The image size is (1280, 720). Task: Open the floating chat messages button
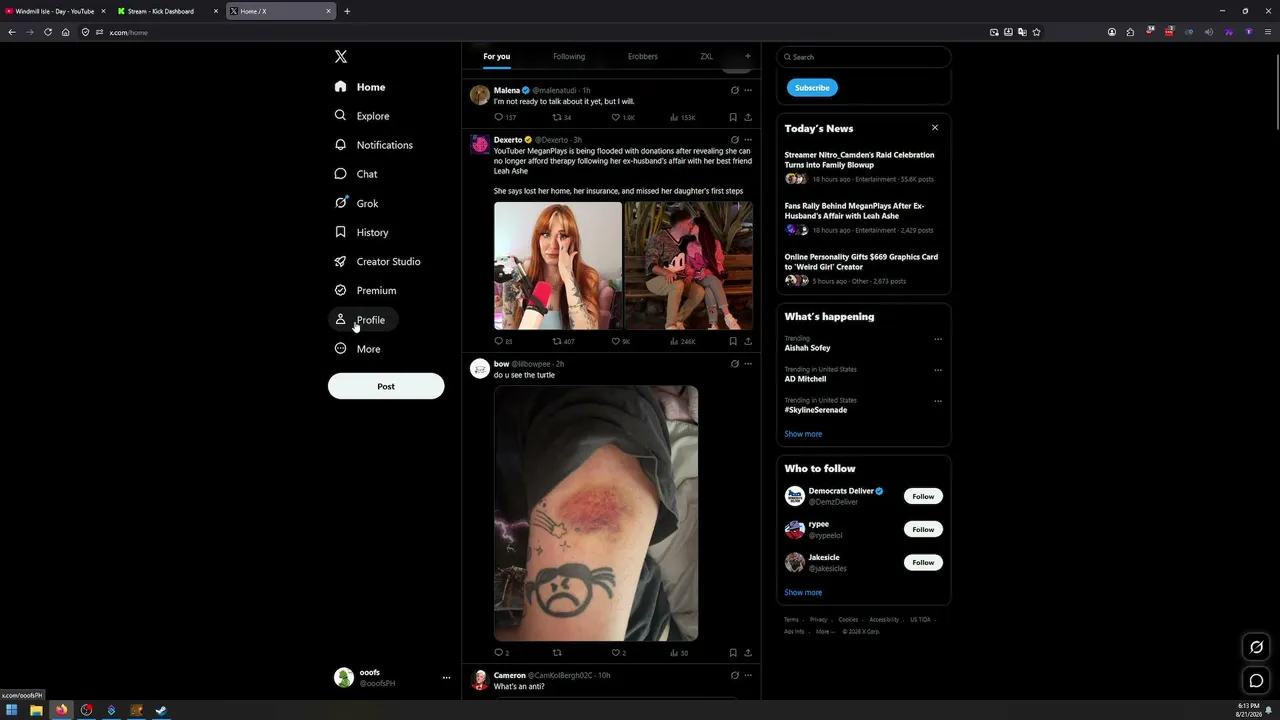click(1257, 681)
